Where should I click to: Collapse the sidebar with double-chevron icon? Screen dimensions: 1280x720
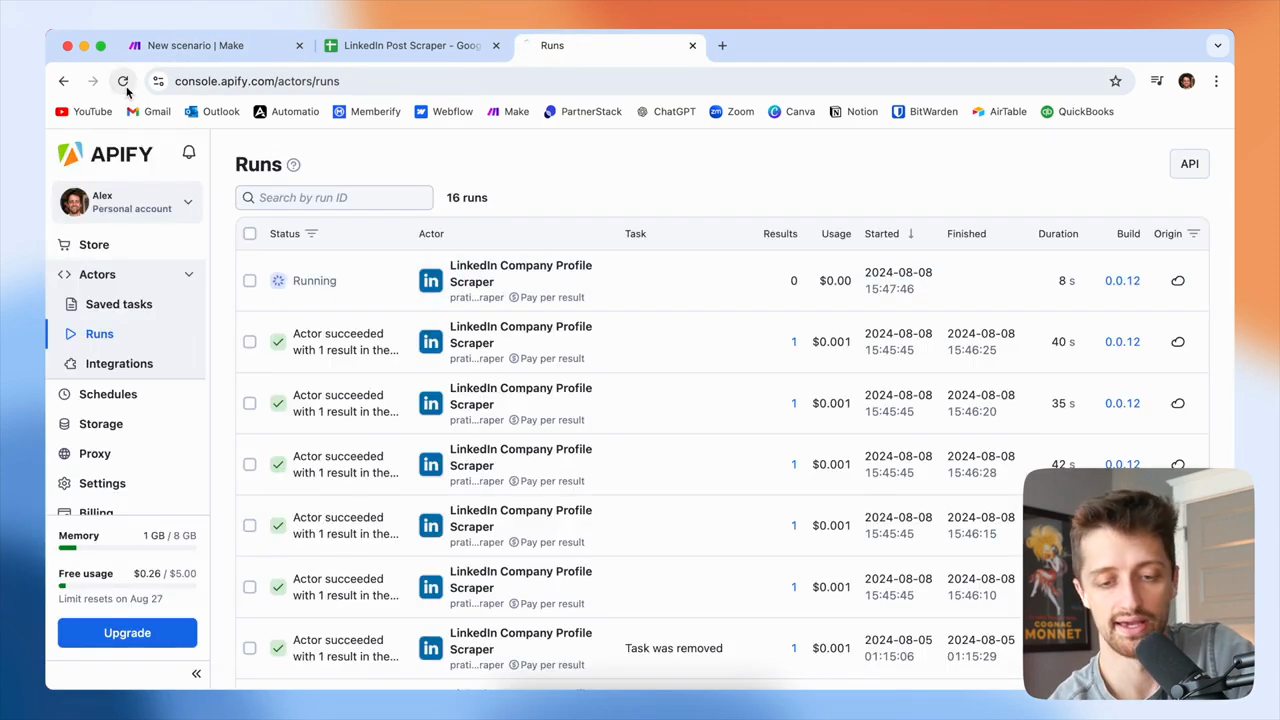[196, 674]
